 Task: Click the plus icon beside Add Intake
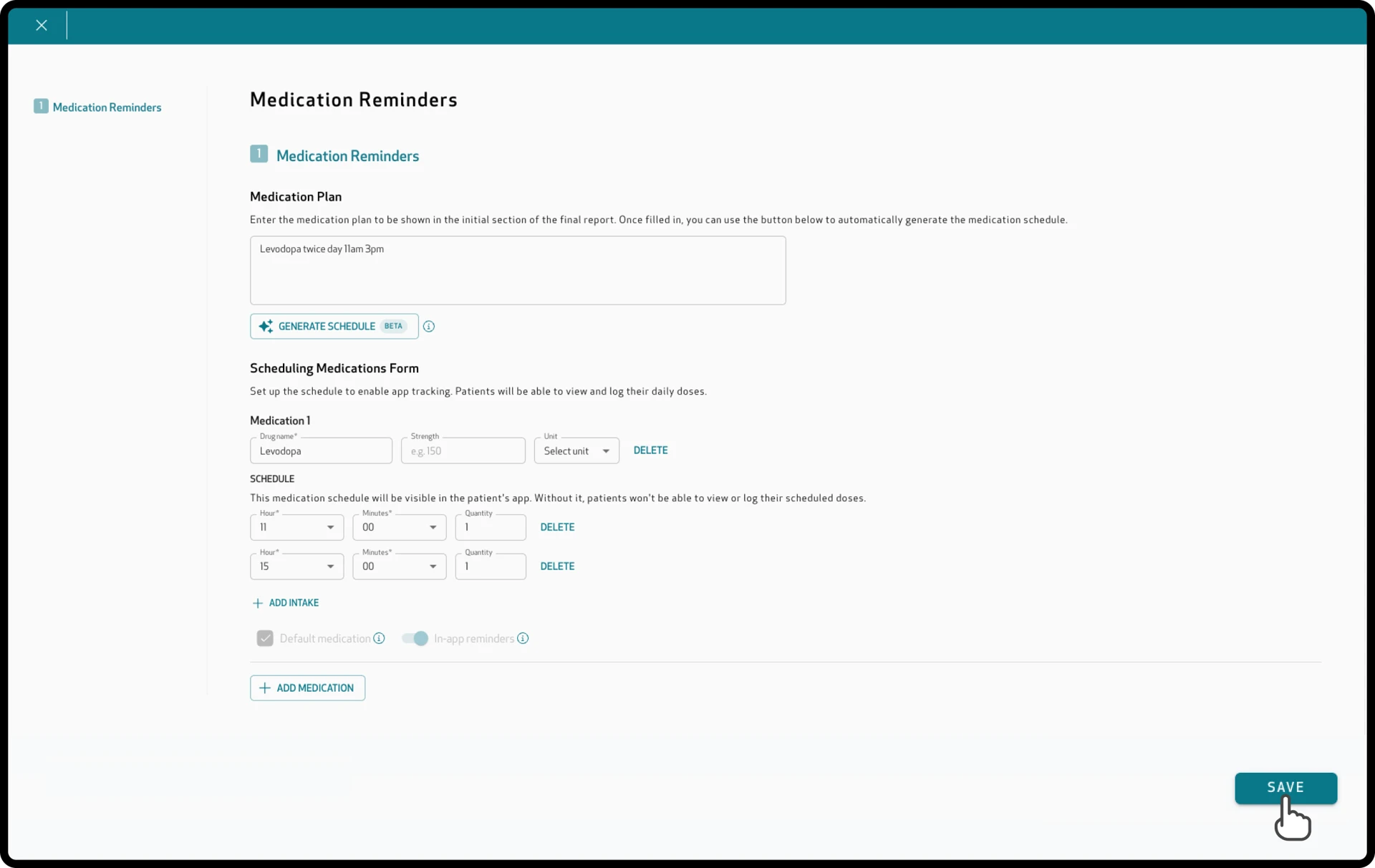258,603
